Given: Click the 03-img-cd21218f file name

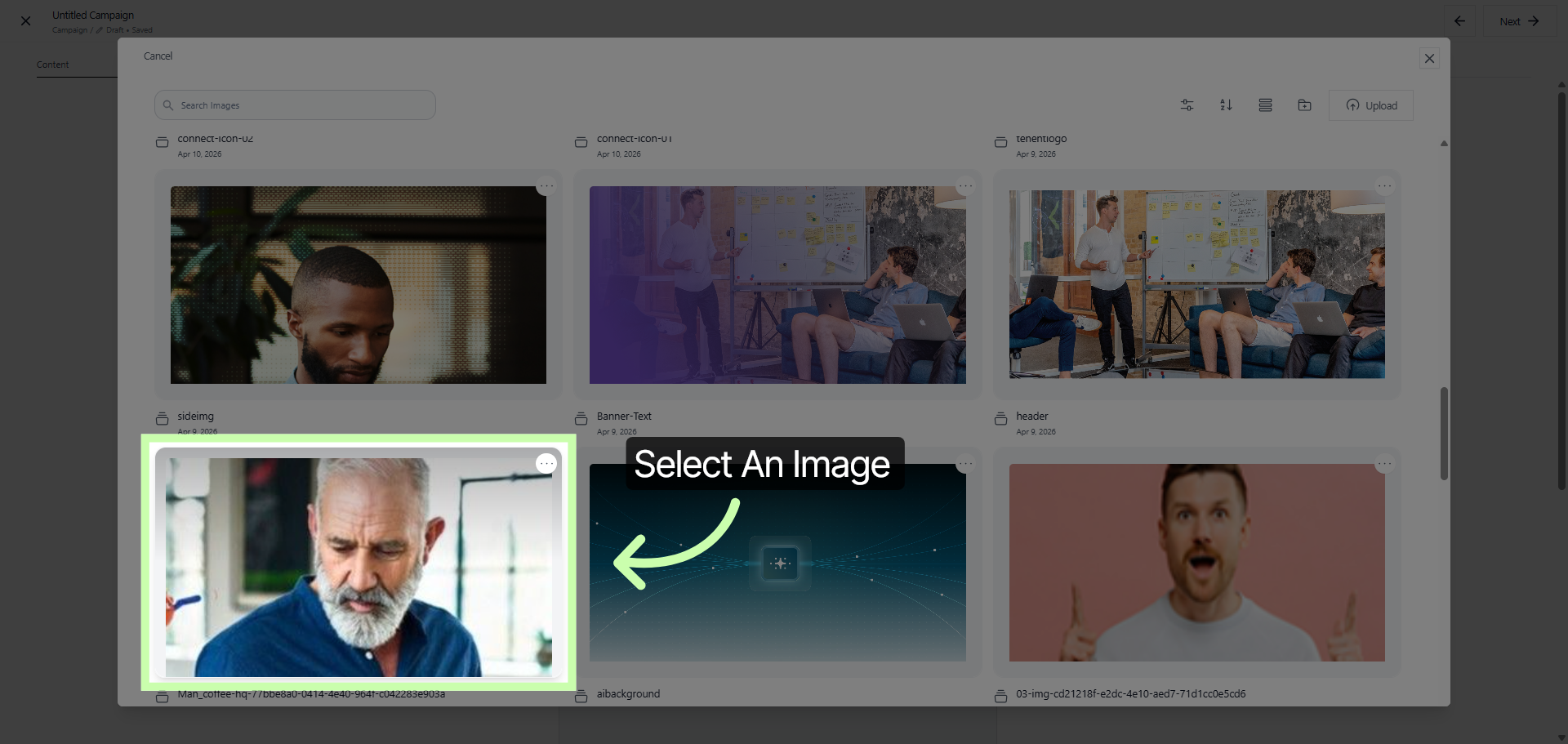Looking at the screenshot, I should pos(1130,694).
